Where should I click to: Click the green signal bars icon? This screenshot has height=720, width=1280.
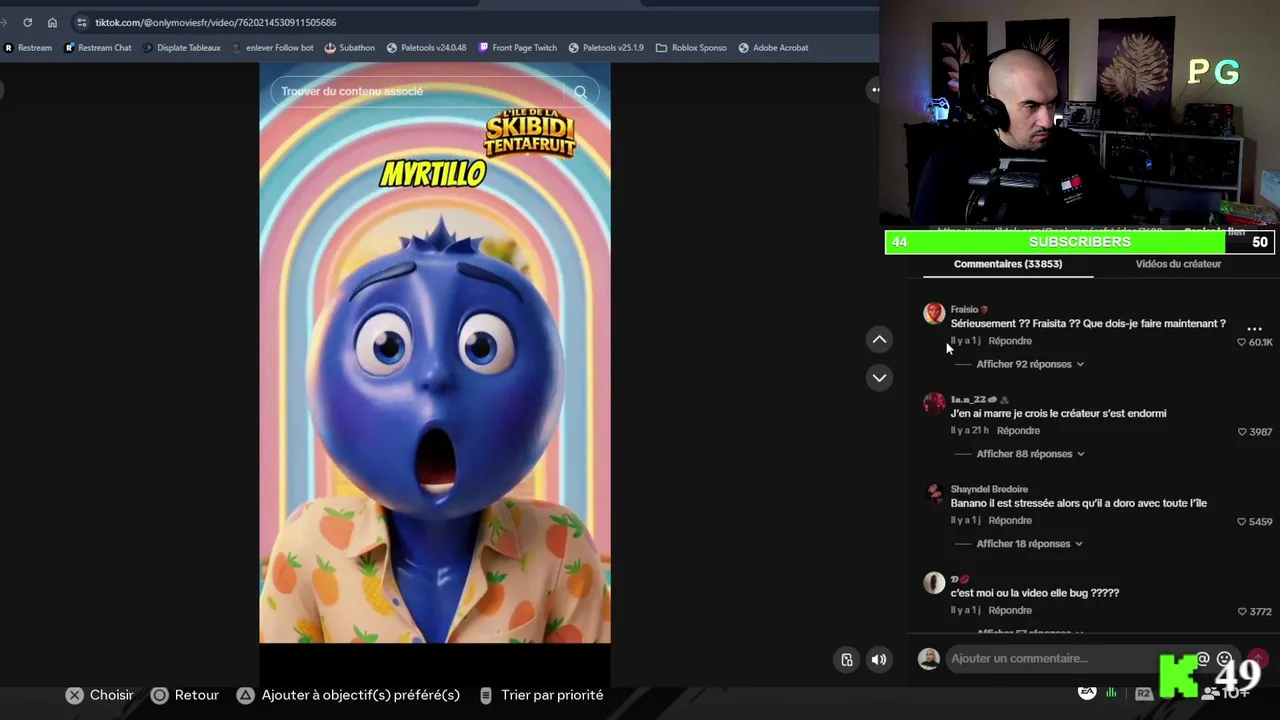pyautogui.click(x=1112, y=692)
